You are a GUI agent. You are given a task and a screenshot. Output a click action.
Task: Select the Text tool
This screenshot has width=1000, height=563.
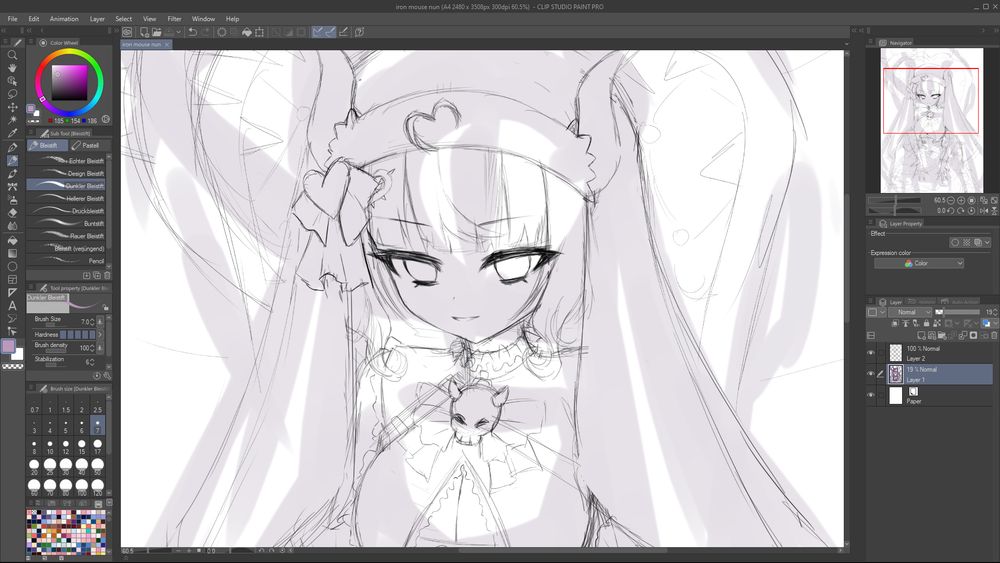click(12, 306)
